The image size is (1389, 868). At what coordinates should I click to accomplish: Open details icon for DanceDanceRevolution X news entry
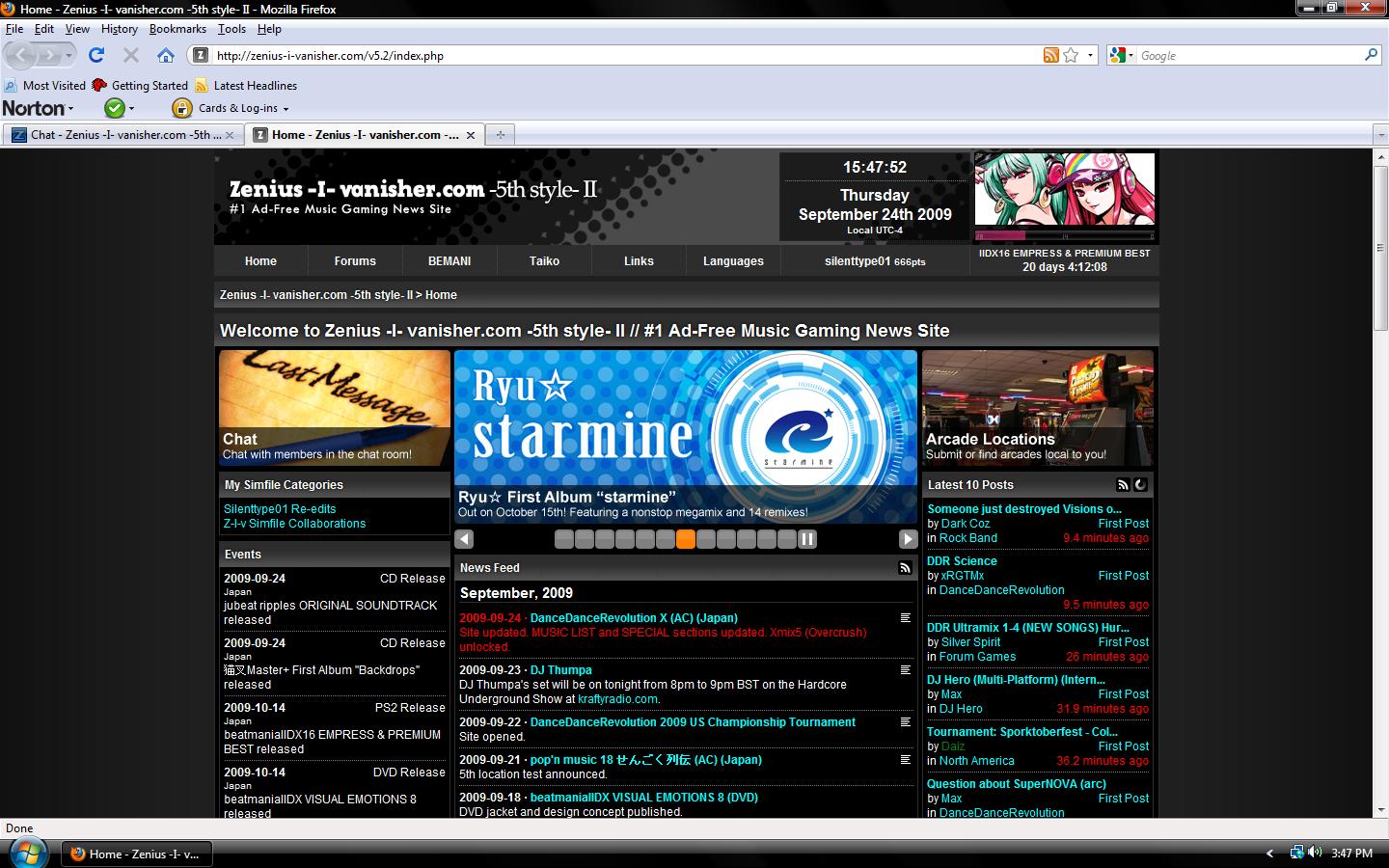click(905, 618)
